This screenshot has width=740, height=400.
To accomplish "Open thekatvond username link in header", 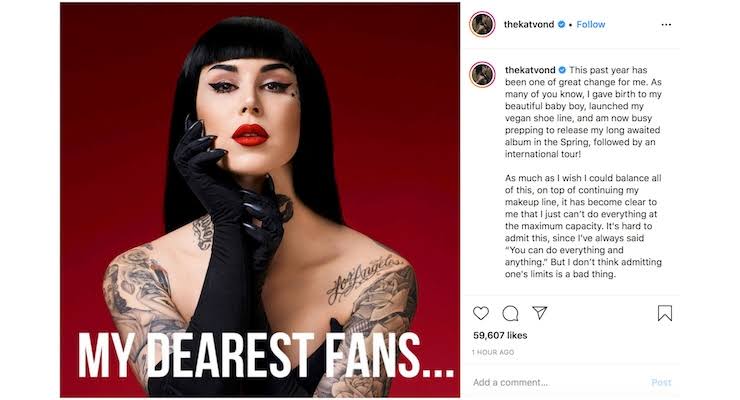I will point(529,25).
